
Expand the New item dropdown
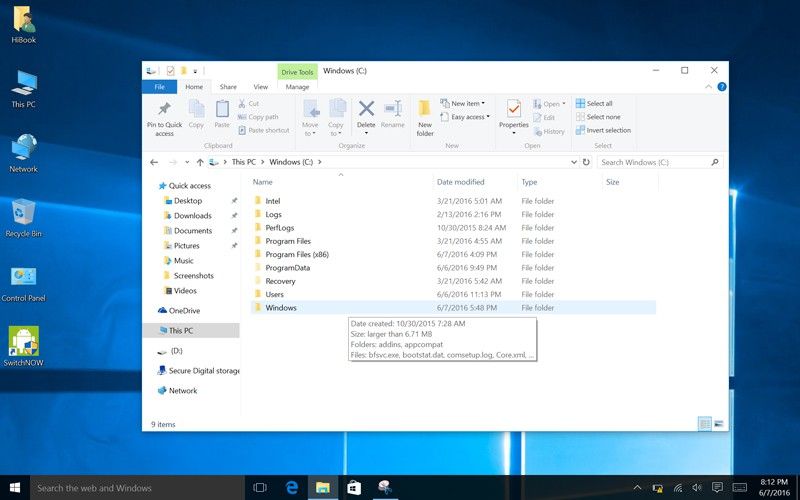pyautogui.click(x=463, y=104)
